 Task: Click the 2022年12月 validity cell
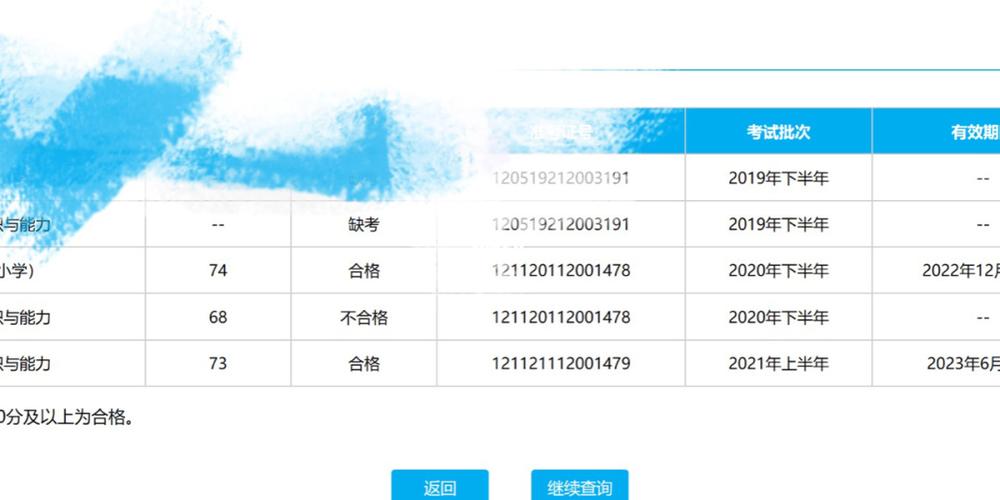(x=960, y=270)
